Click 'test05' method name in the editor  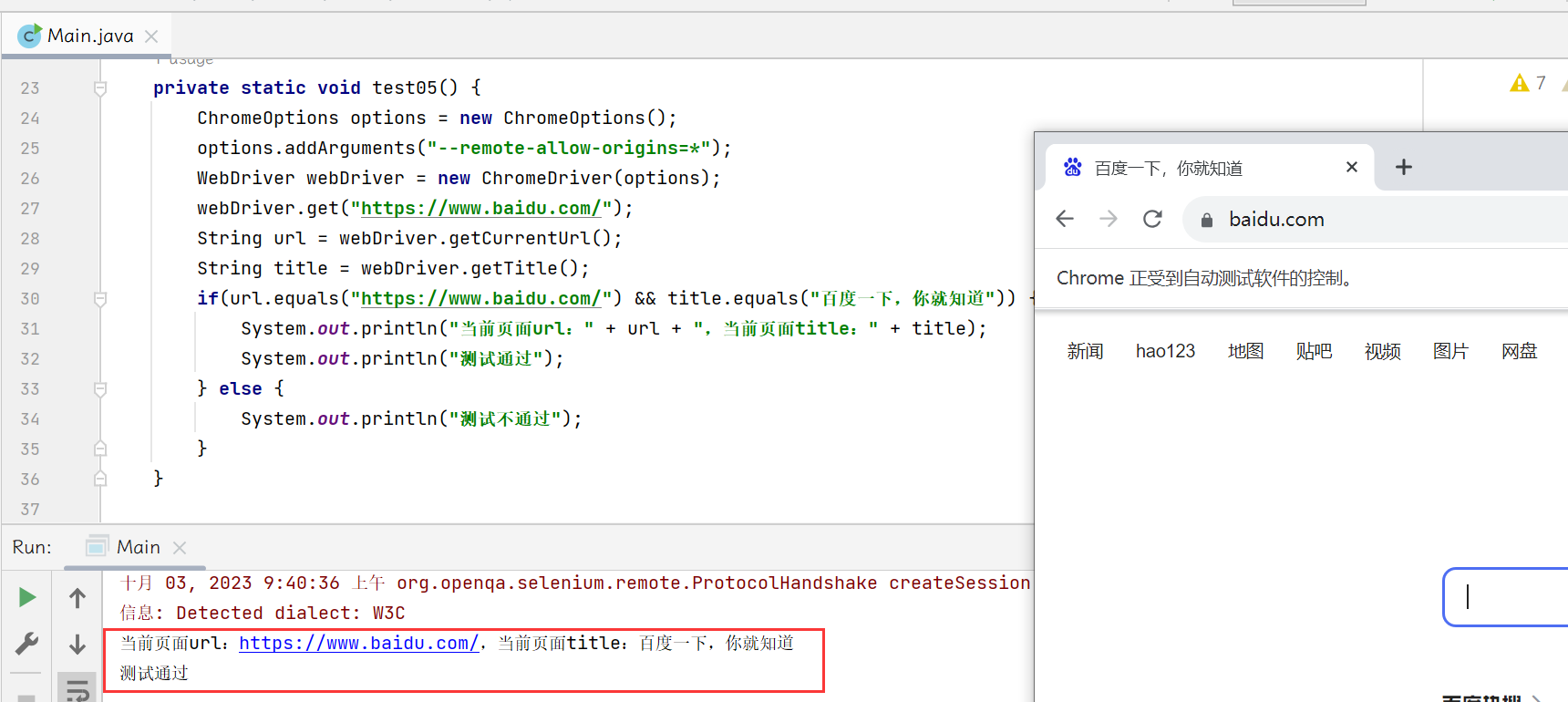point(405,88)
